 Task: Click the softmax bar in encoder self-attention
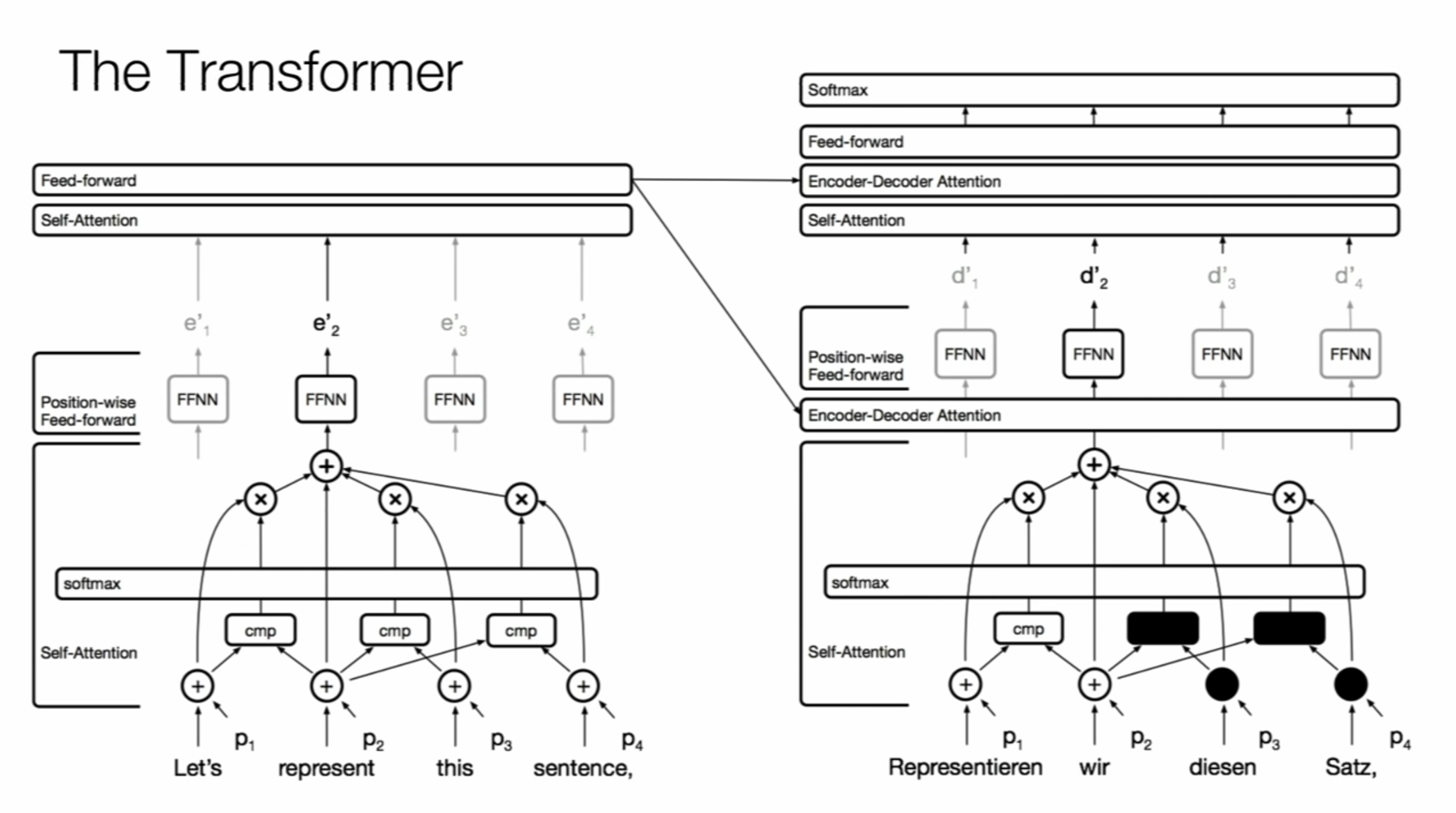324,582
